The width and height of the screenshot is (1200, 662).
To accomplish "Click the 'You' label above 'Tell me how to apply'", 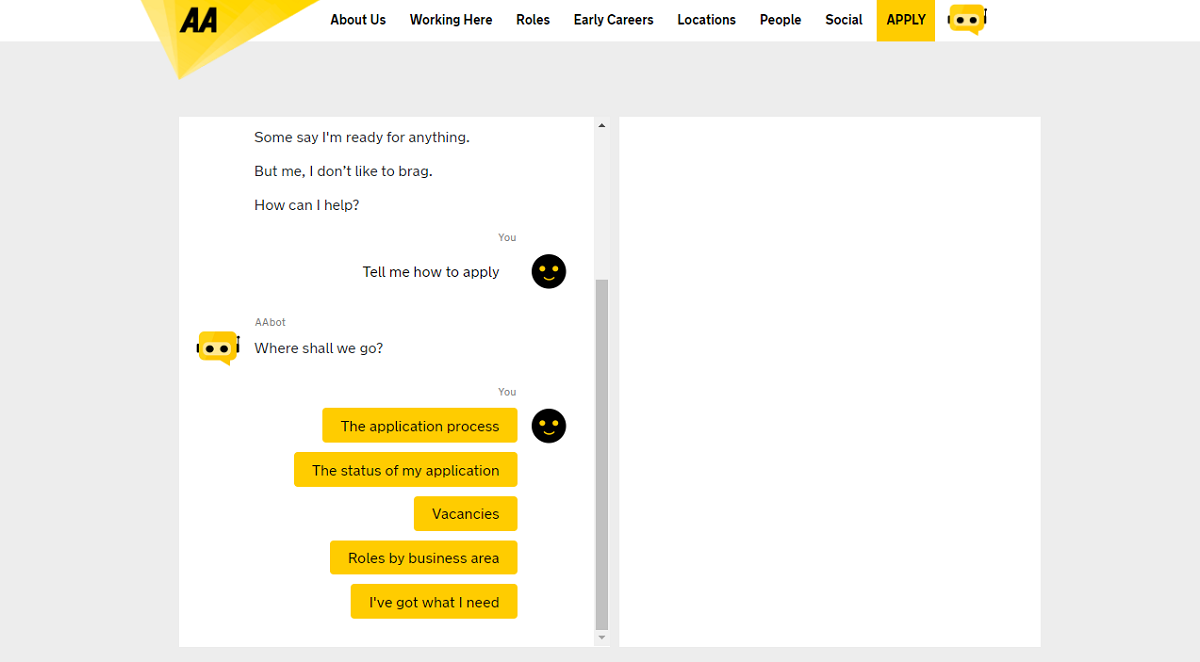I will click(x=507, y=237).
